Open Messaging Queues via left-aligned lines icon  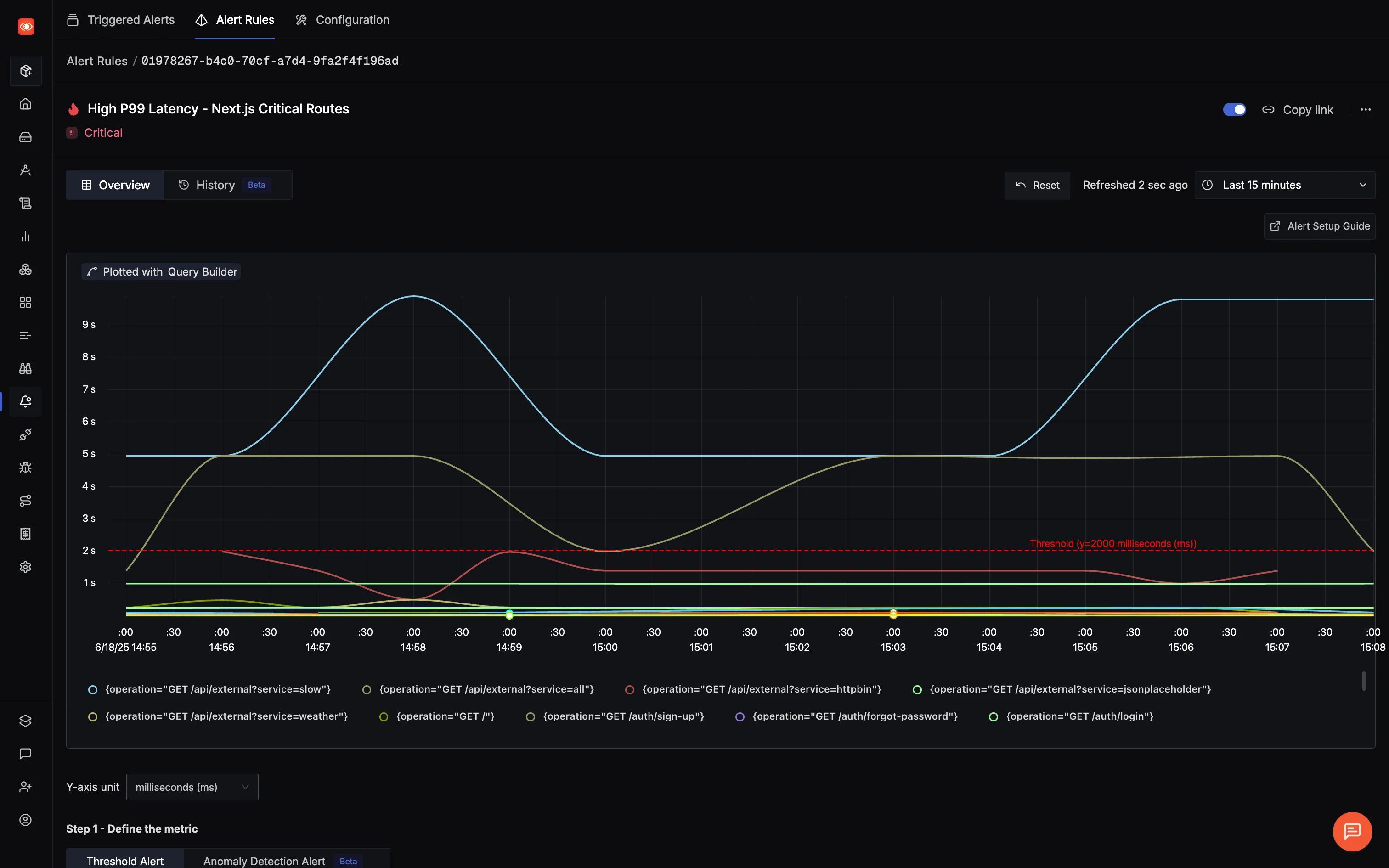click(x=25, y=336)
